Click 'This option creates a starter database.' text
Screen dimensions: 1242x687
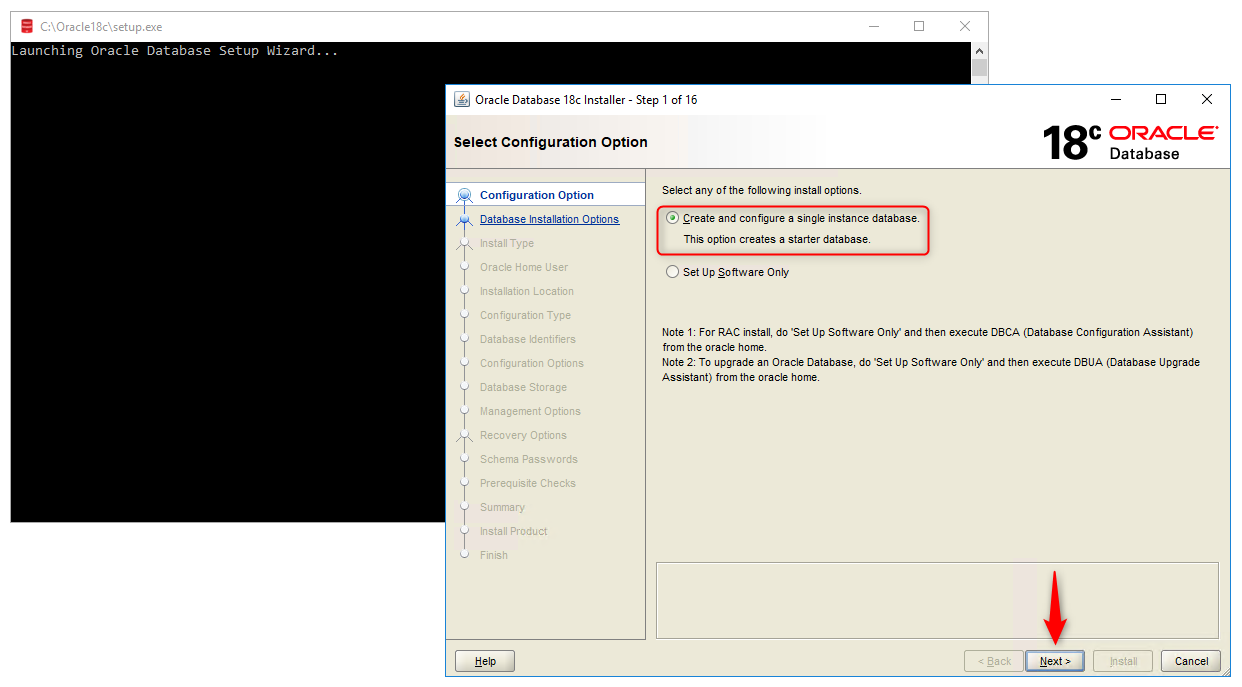coord(777,239)
